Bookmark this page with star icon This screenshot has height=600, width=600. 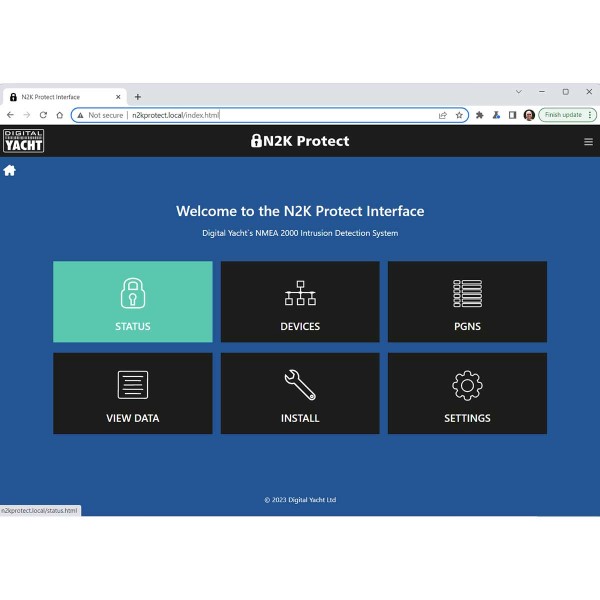coord(459,115)
